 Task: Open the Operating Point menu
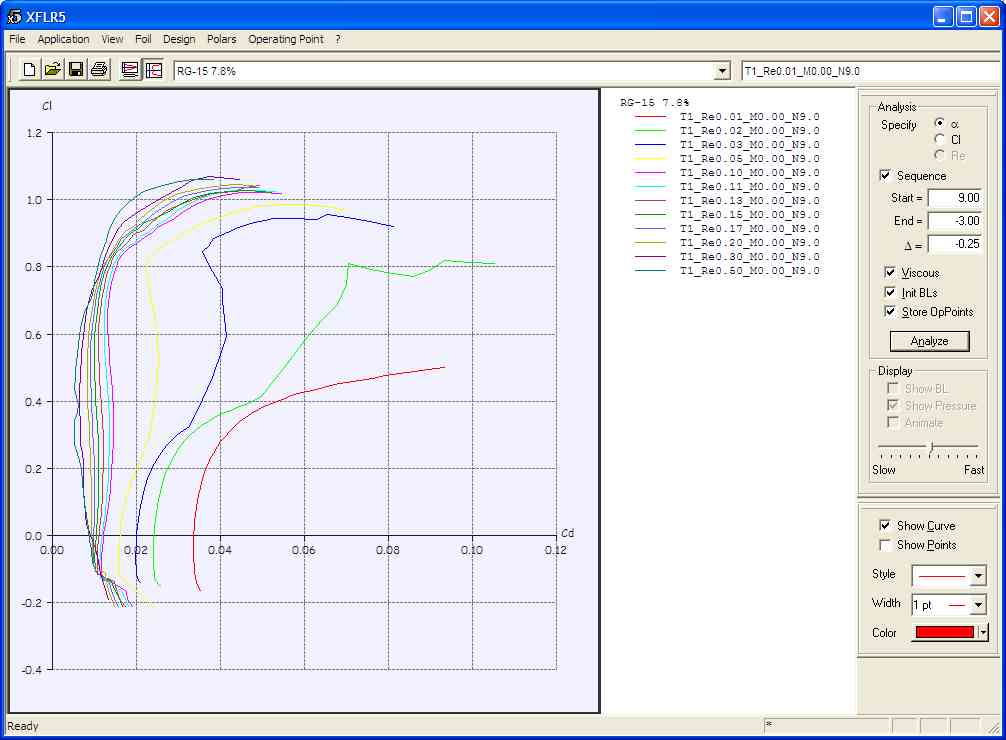tap(285, 39)
